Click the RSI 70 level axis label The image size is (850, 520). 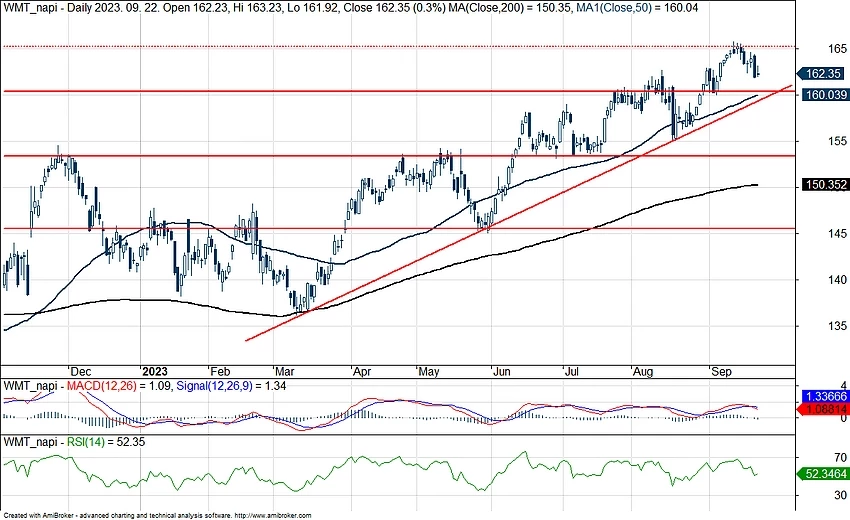click(x=841, y=458)
